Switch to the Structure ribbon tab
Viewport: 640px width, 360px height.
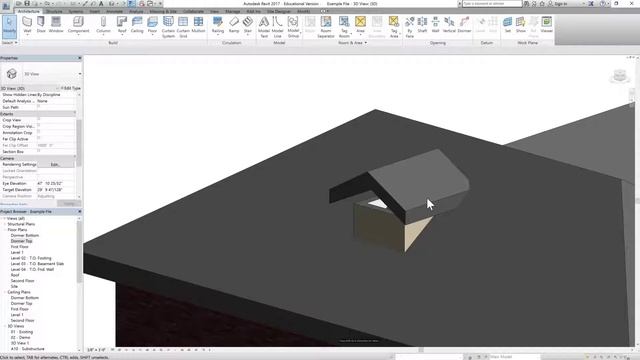point(54,11)
